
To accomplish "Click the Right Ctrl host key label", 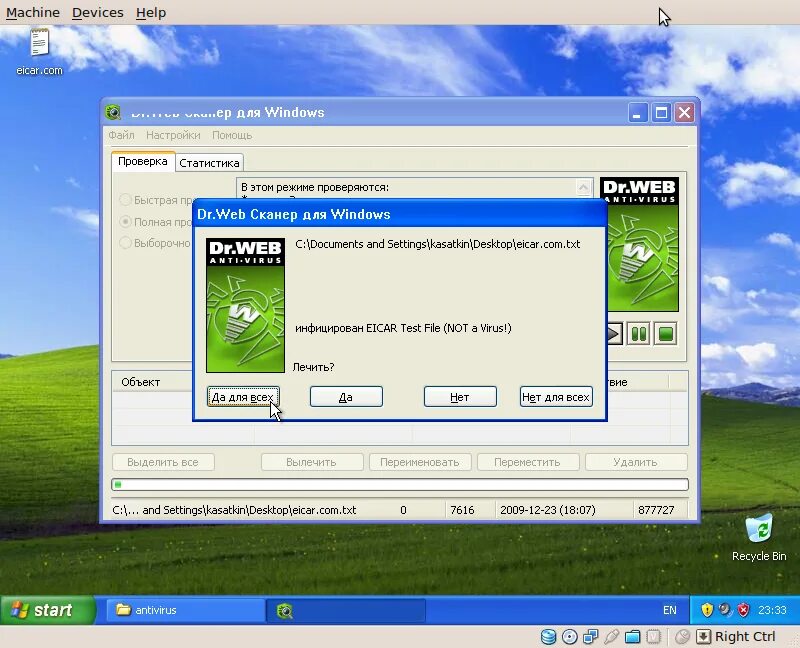I will click(745, 637).
